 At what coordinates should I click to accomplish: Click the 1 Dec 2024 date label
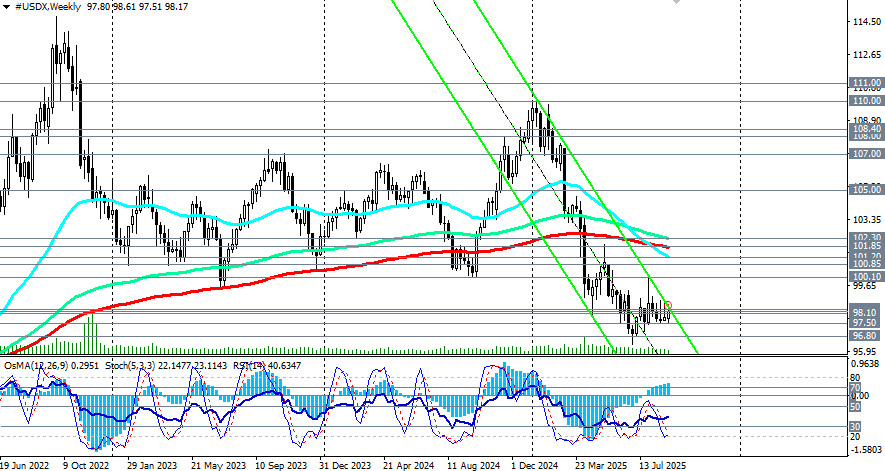(534, 465)
